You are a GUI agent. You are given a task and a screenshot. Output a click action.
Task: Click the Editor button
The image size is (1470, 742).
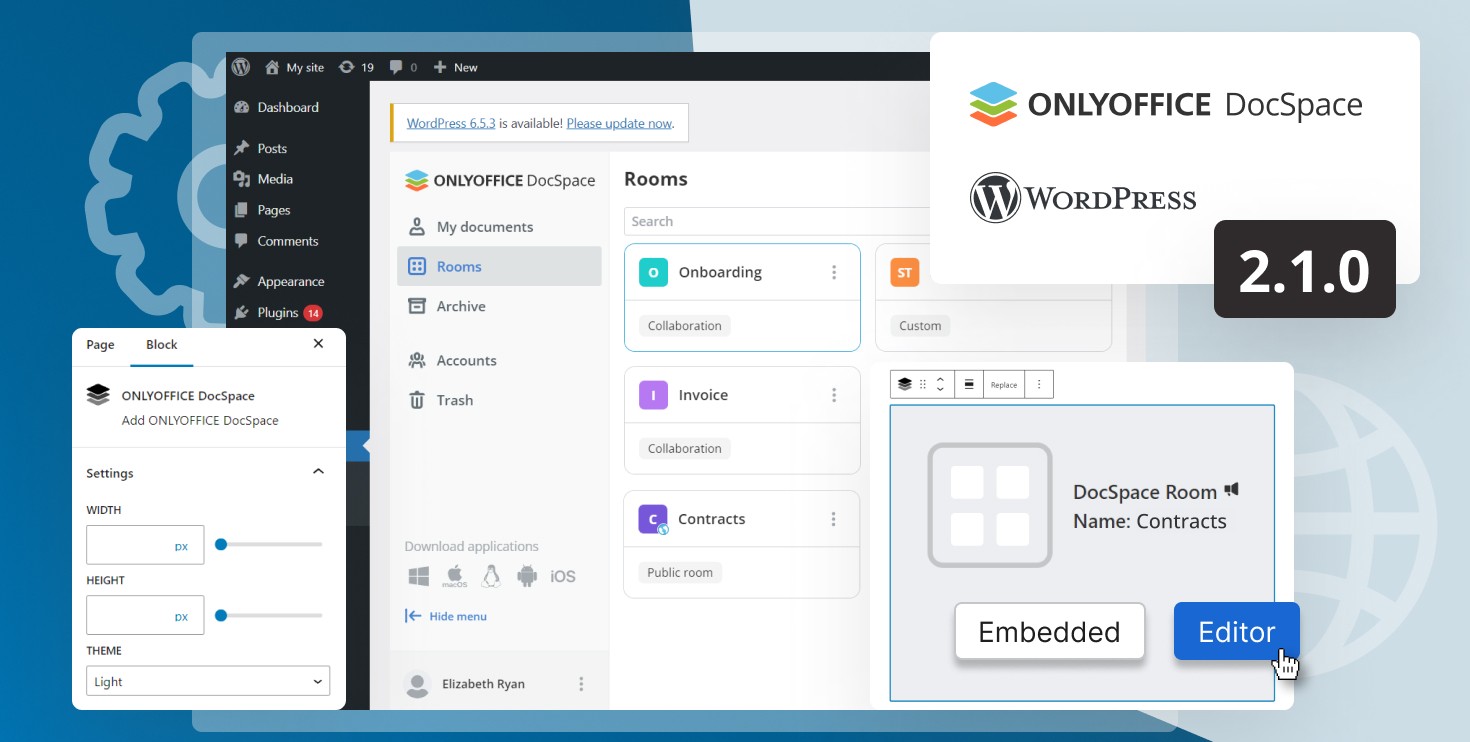click(x=1236, y=631)
